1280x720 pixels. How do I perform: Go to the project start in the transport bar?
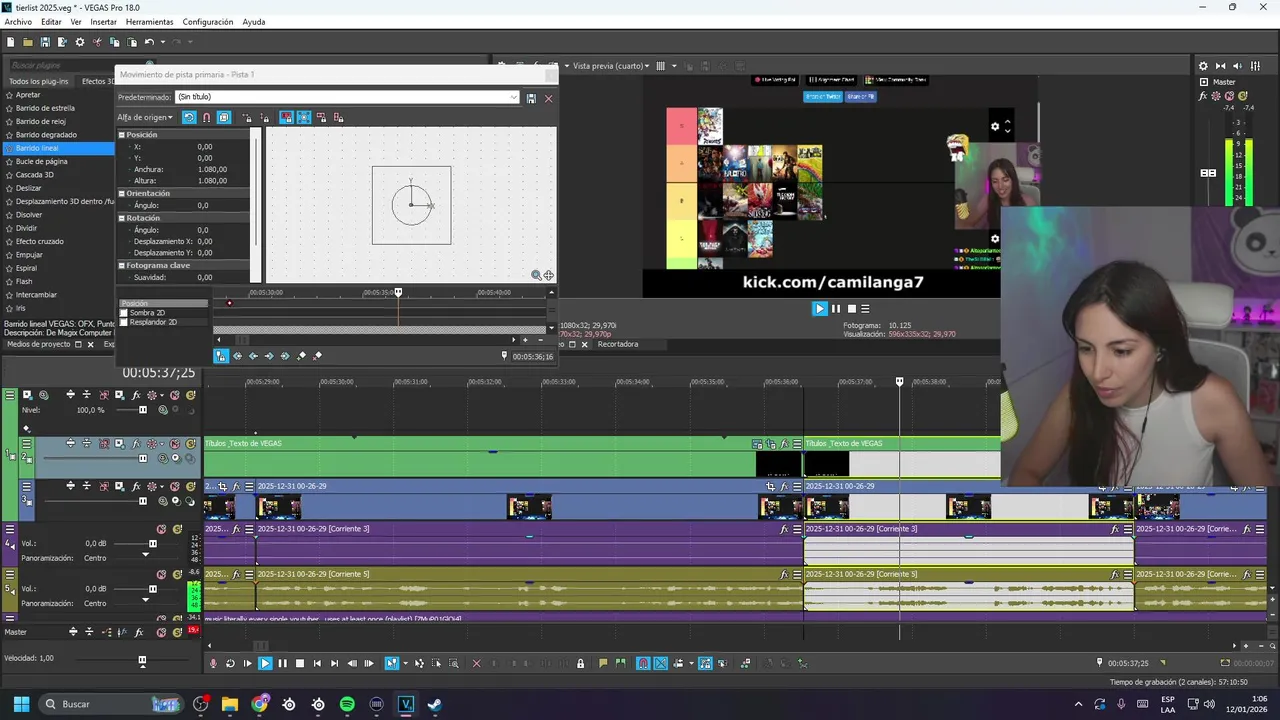point(317,663)
